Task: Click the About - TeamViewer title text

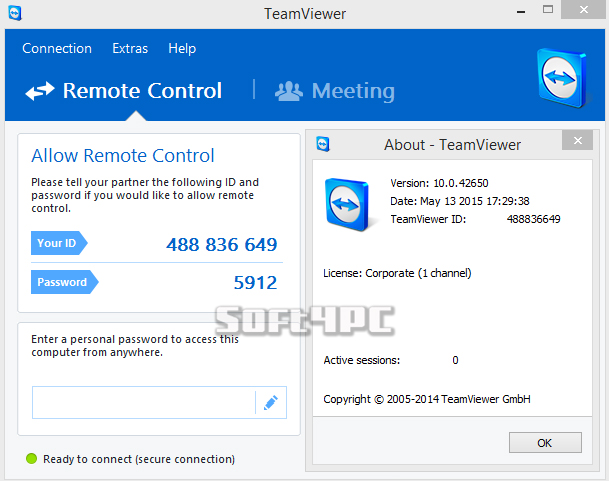Action: pyautogui.click(x=452, y=145)
